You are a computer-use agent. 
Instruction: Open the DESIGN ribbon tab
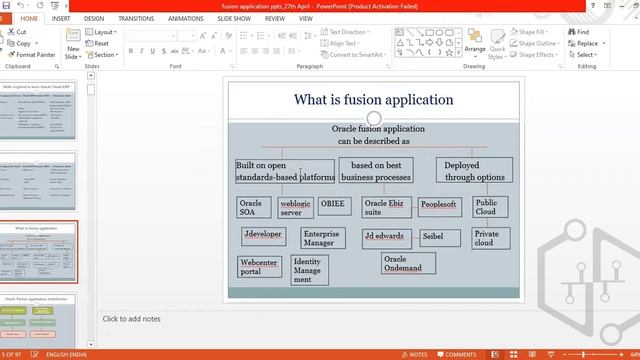tap(94, 18)
